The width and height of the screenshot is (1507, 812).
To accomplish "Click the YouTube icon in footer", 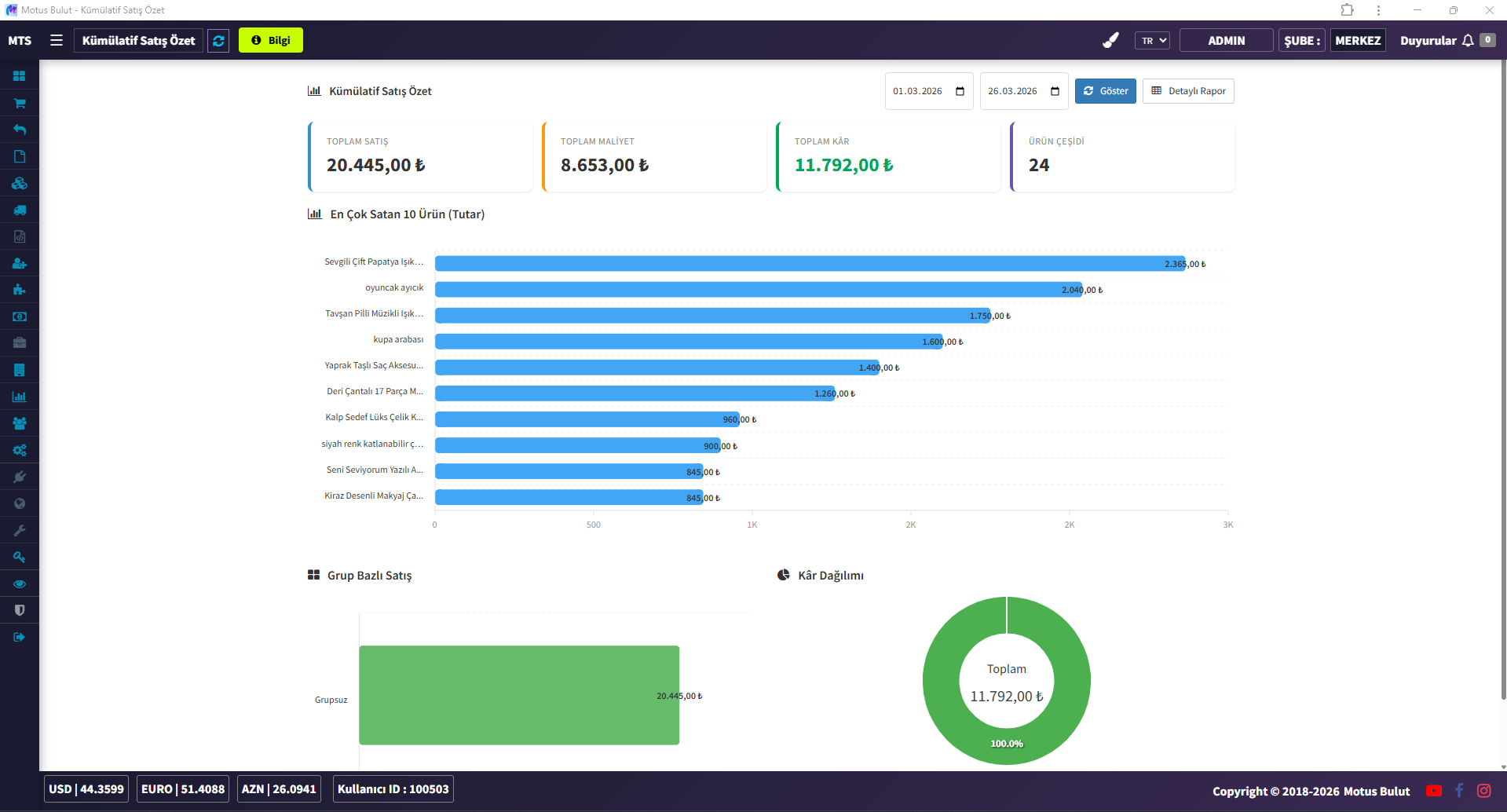I will coord(1433,791).
